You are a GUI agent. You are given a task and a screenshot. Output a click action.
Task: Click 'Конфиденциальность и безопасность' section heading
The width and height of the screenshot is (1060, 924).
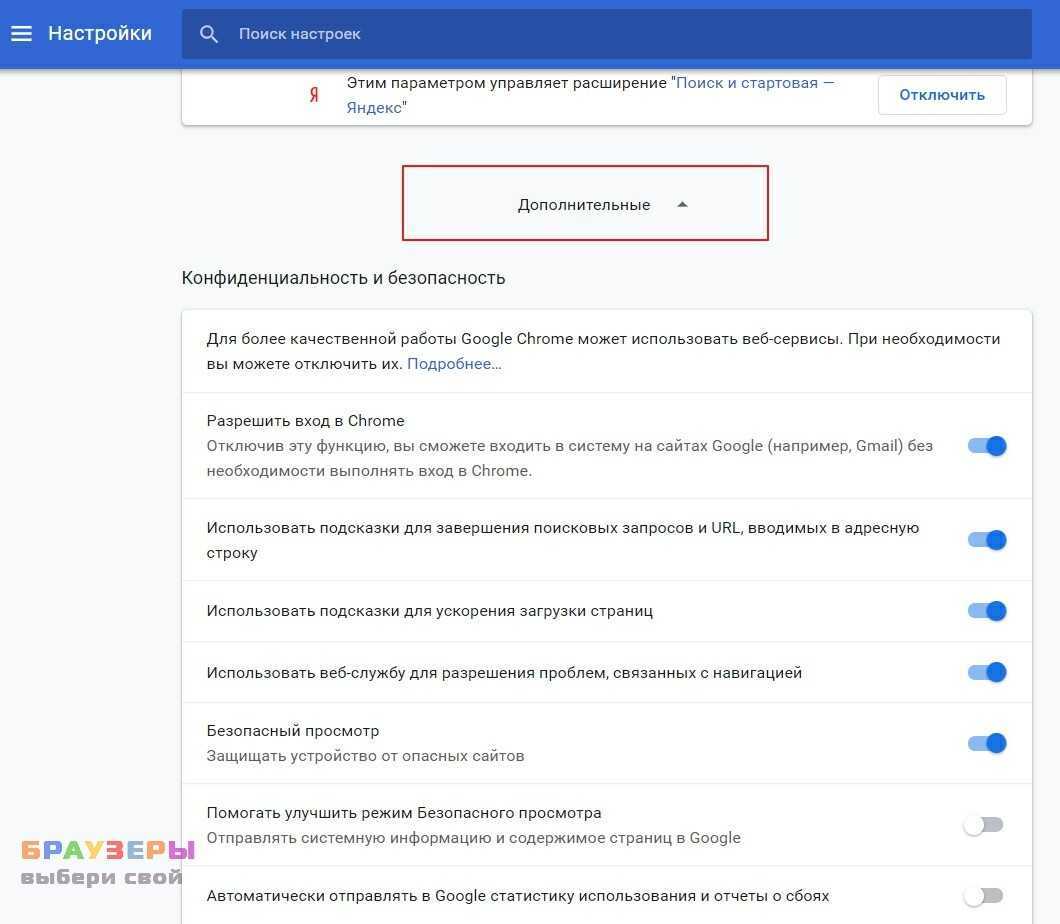(x=343, y=278)
